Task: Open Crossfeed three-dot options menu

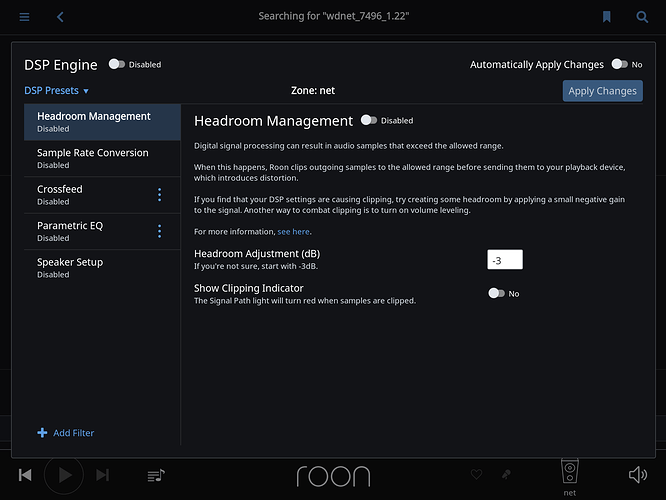Action: click(160, 195)
